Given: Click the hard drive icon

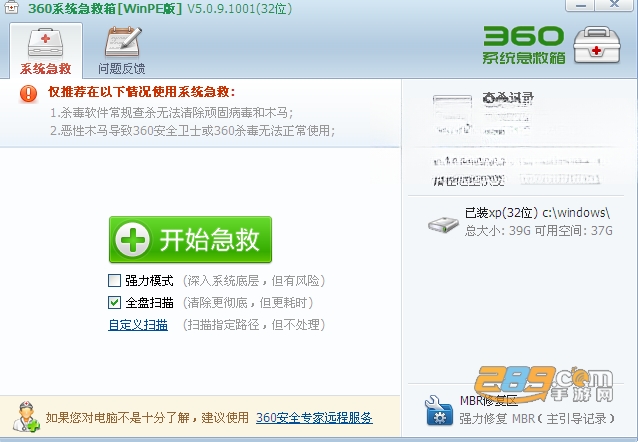Looking at the screenshot, I should click(x=443, y=224).
